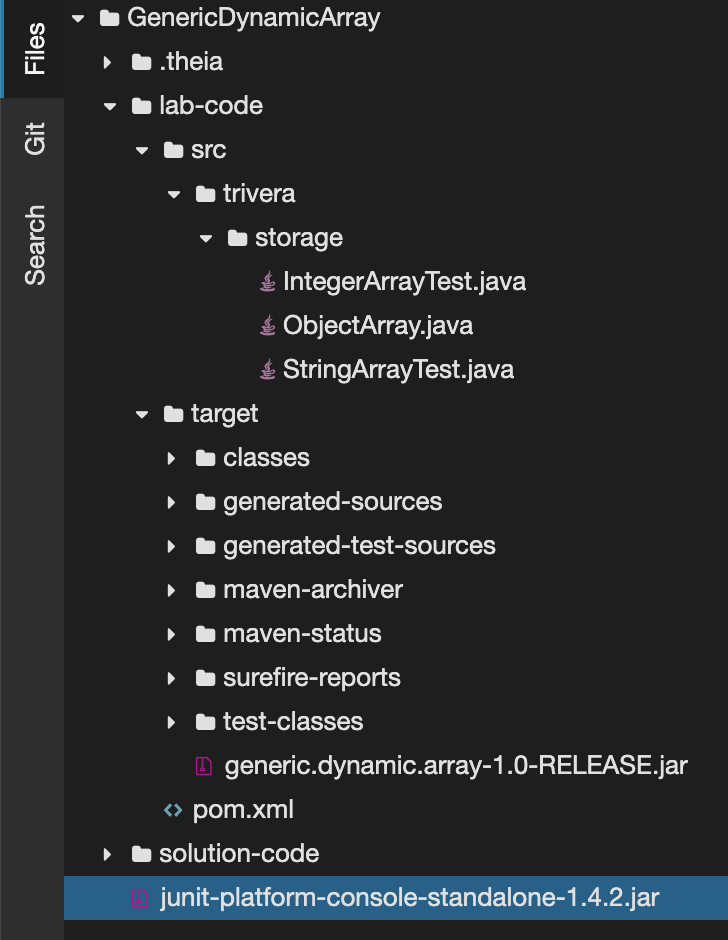
Task: Click the XML icon next to pom.xml
Action: click(x=173, y=810)
